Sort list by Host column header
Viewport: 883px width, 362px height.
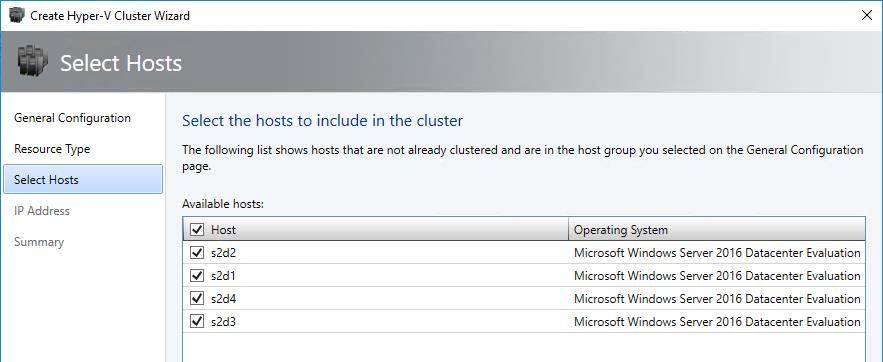coord(376,230)
